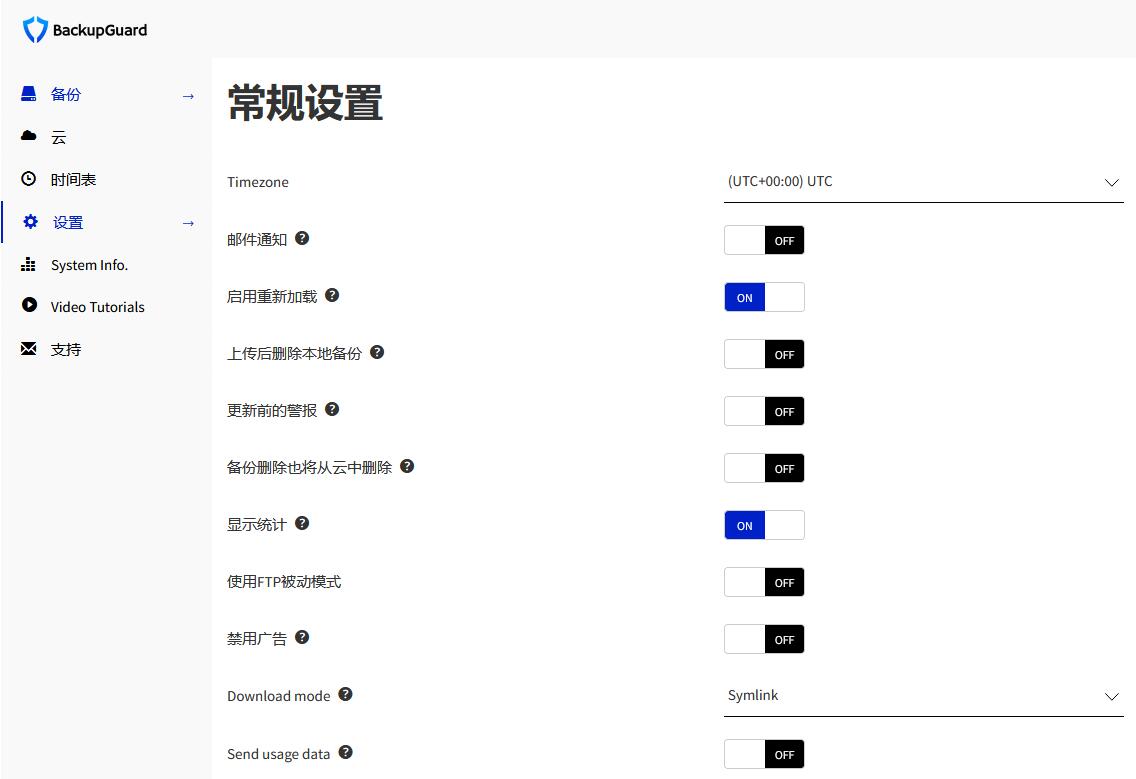Turn off the 启用重新加载 switch
Viewport: 1136px width, 779px height.
click(764, 298)
